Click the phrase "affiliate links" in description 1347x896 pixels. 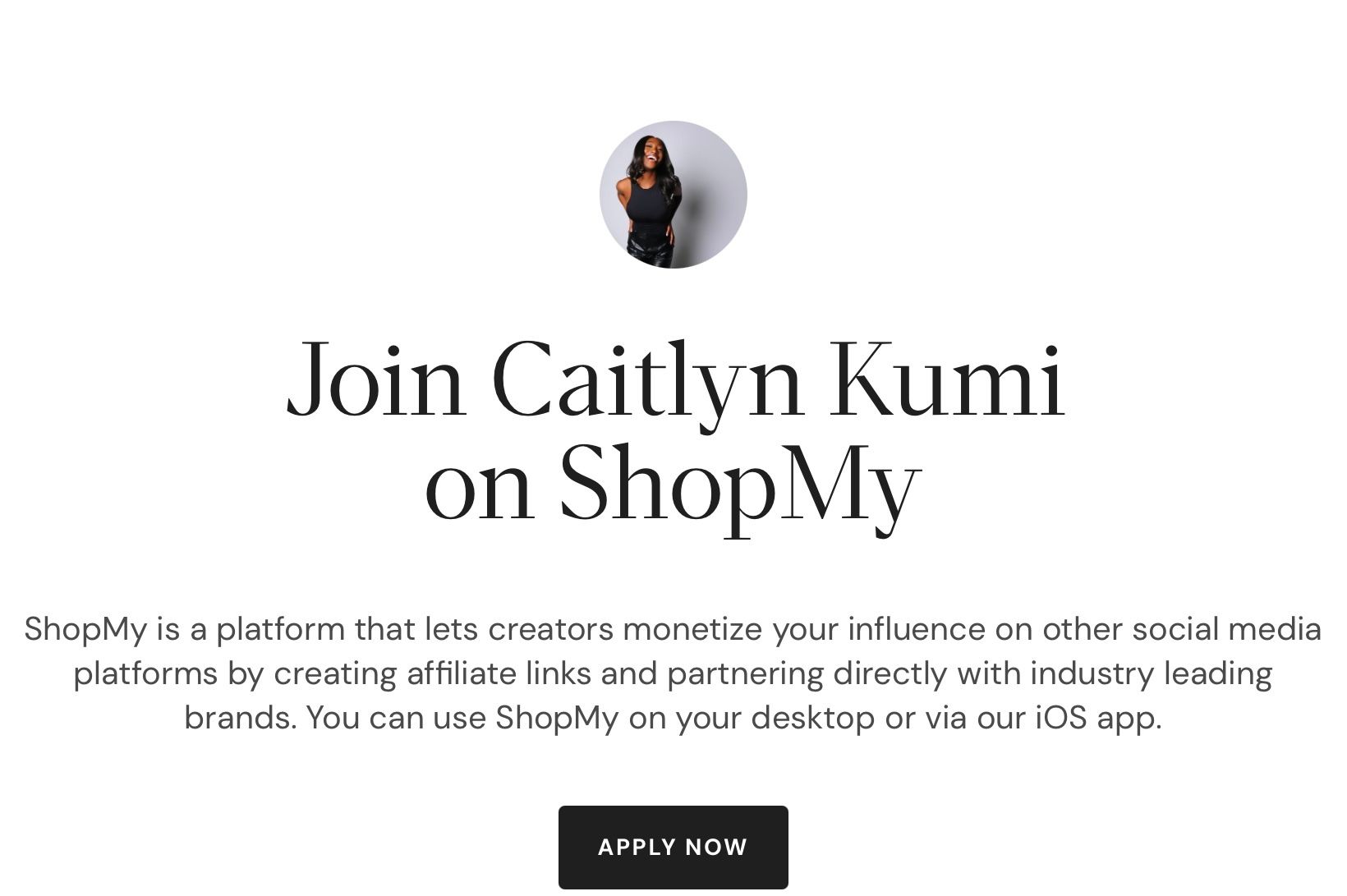click(503, 673)
